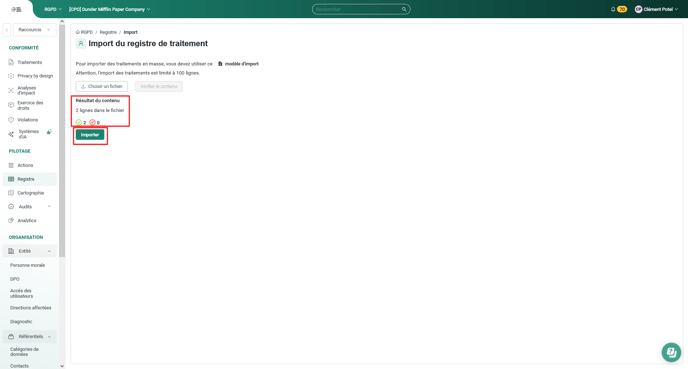Click the Exercice des droits icon
The width and height of the screenshot is (688, 369).
point(11,105)
